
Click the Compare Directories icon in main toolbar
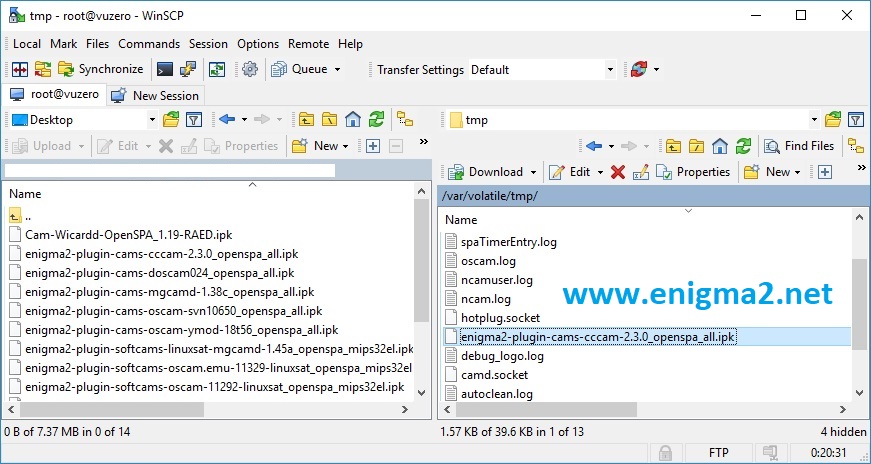[20, 69]
